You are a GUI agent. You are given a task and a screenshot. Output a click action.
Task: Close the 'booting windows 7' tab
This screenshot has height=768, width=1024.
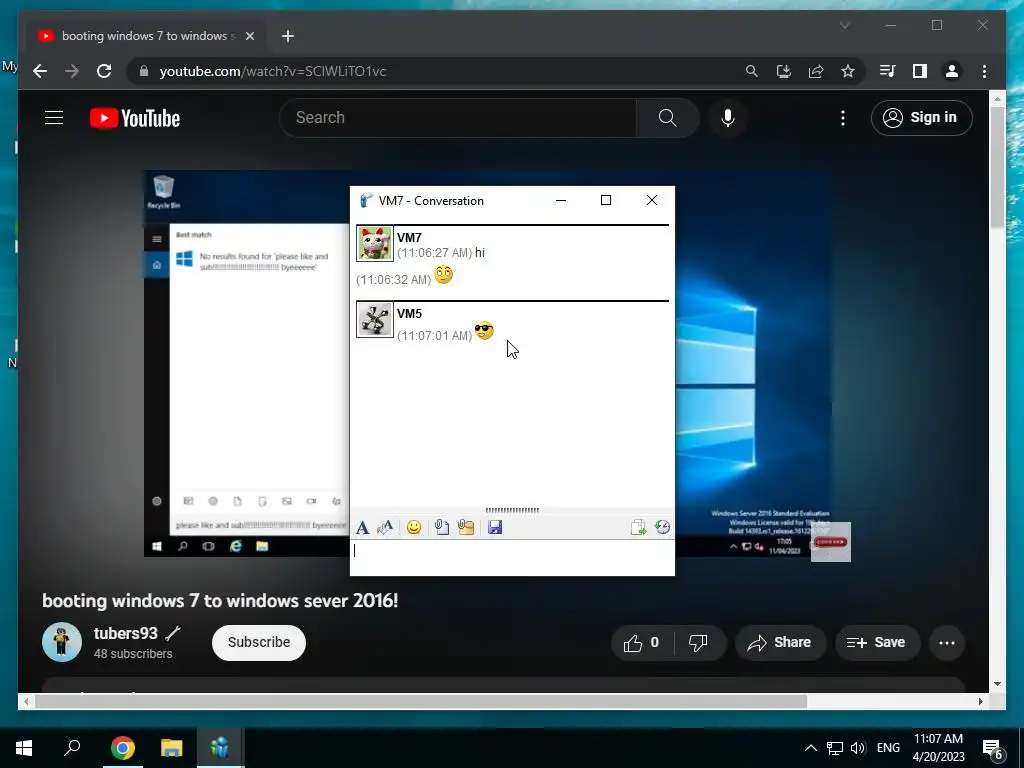pyautogui.click(x=249, y=36)
